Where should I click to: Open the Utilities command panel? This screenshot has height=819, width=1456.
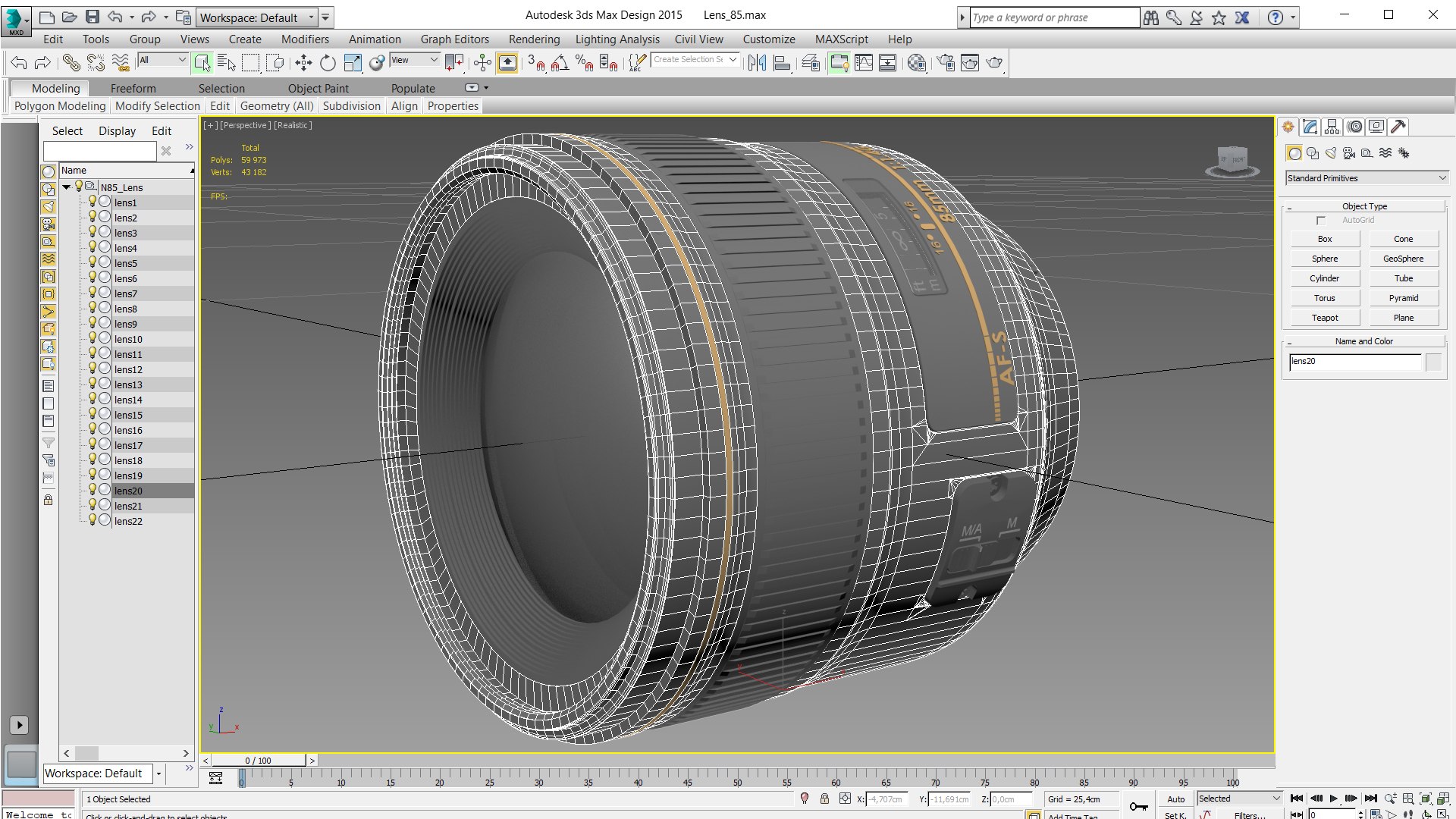(1398, 127)
